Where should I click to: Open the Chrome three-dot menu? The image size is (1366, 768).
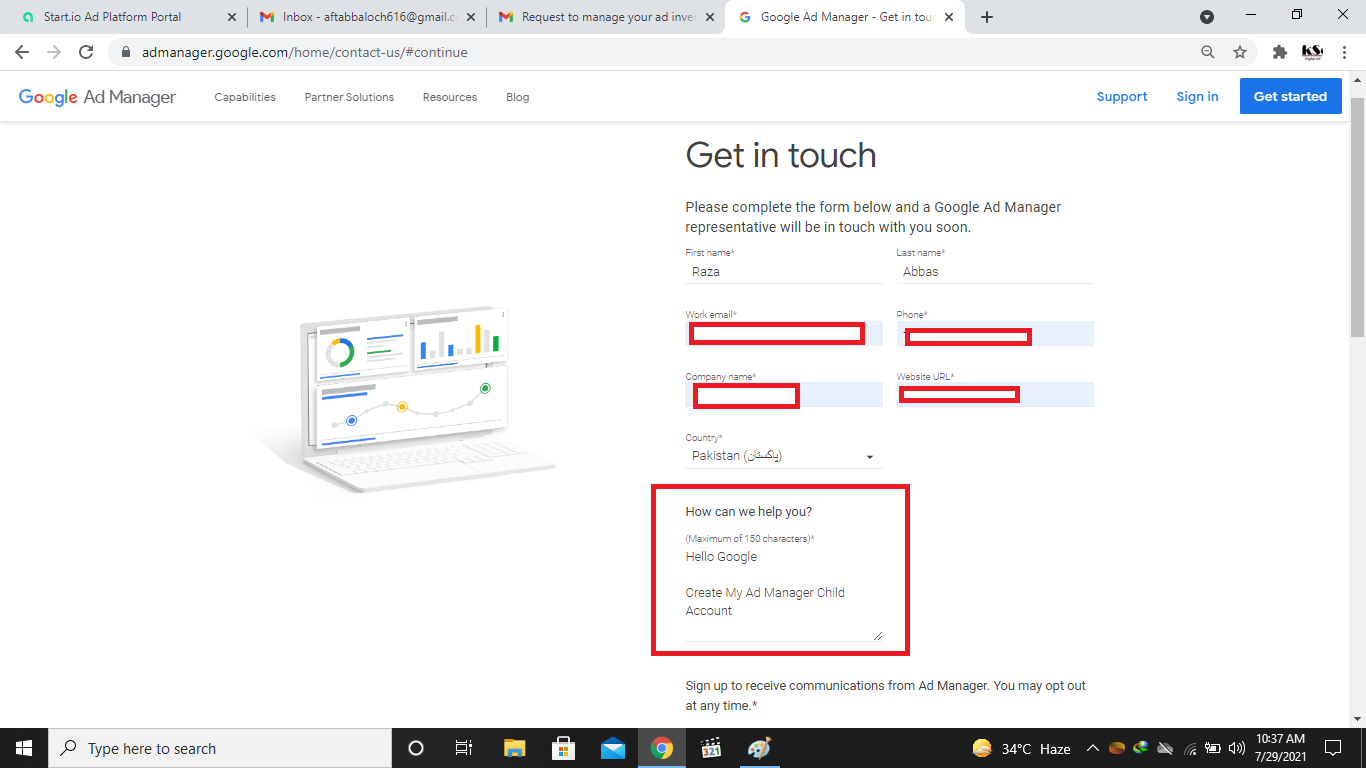[x=1345, y=52]
